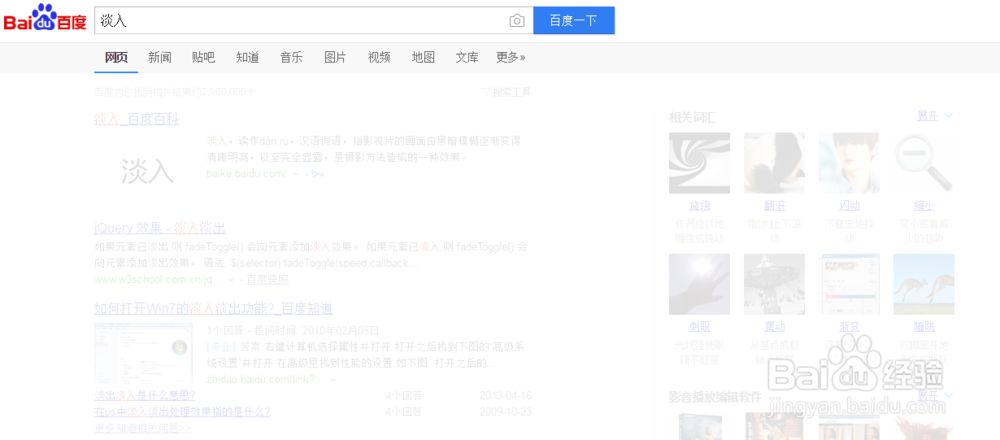Viewport: 1000px width, 440px height.
Task: Click the zhidao.baidu.com/link green URL
Action: coord(265,379)
